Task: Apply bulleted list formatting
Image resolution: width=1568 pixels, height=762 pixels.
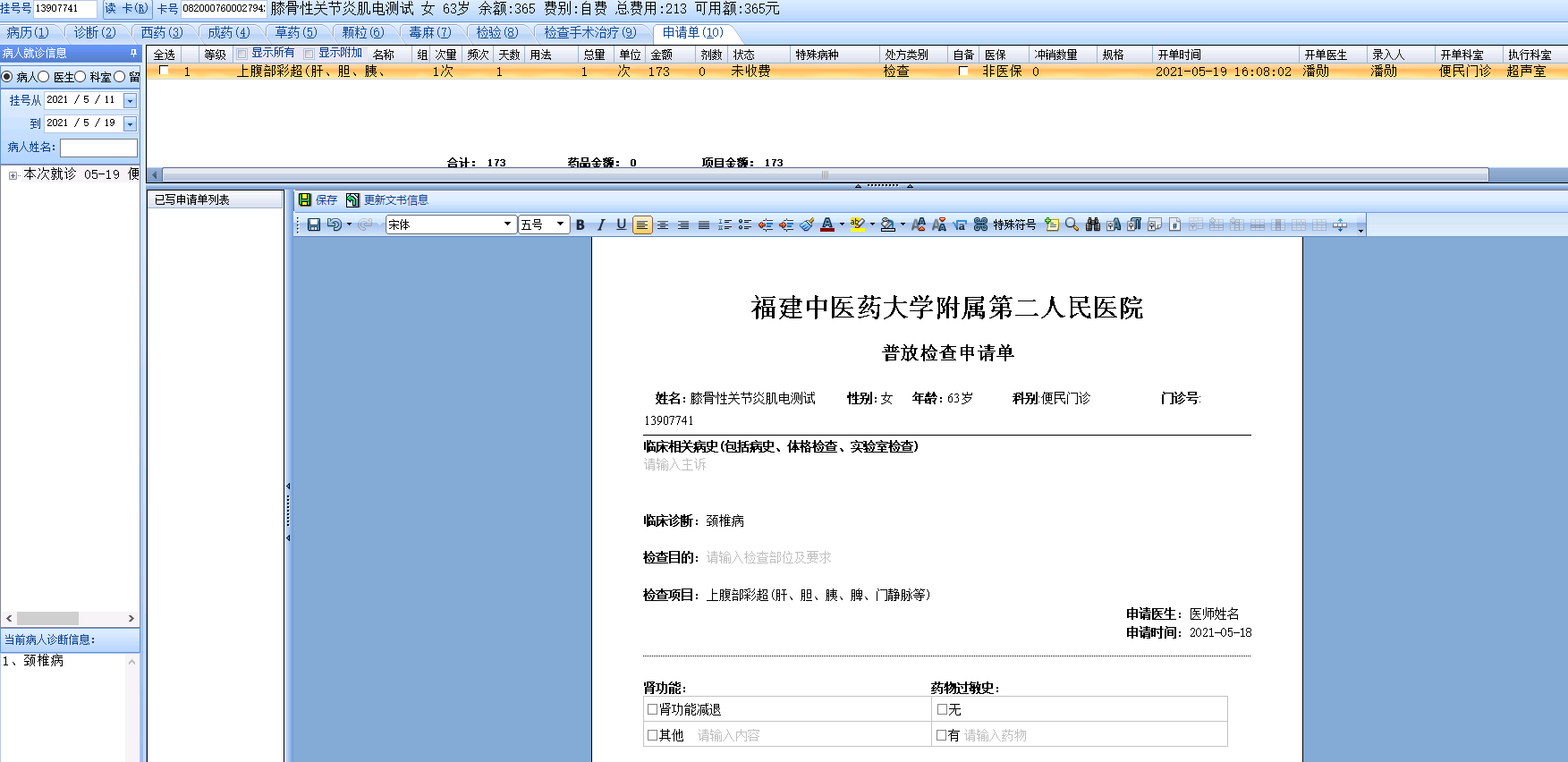Action: click(745, 224)
